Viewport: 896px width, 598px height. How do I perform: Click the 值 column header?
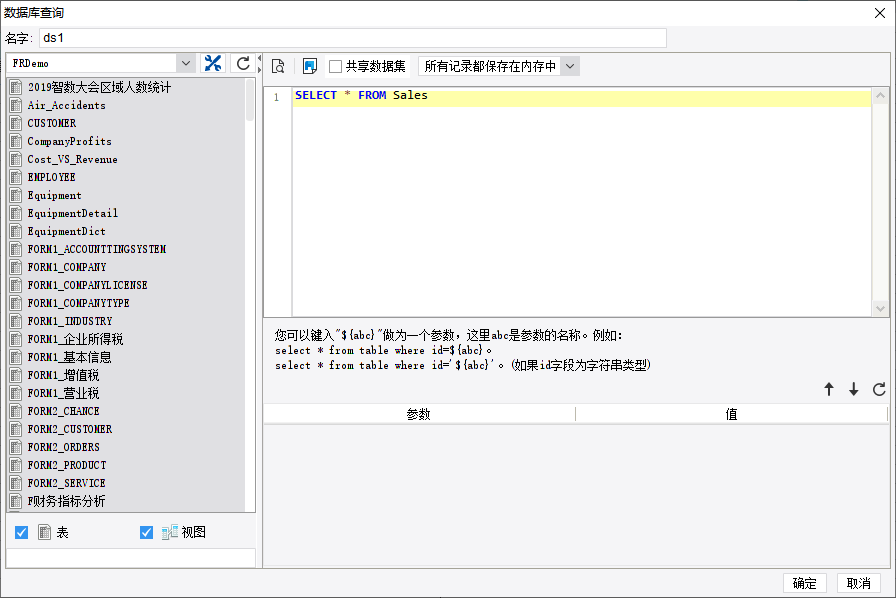coord(731,414)
